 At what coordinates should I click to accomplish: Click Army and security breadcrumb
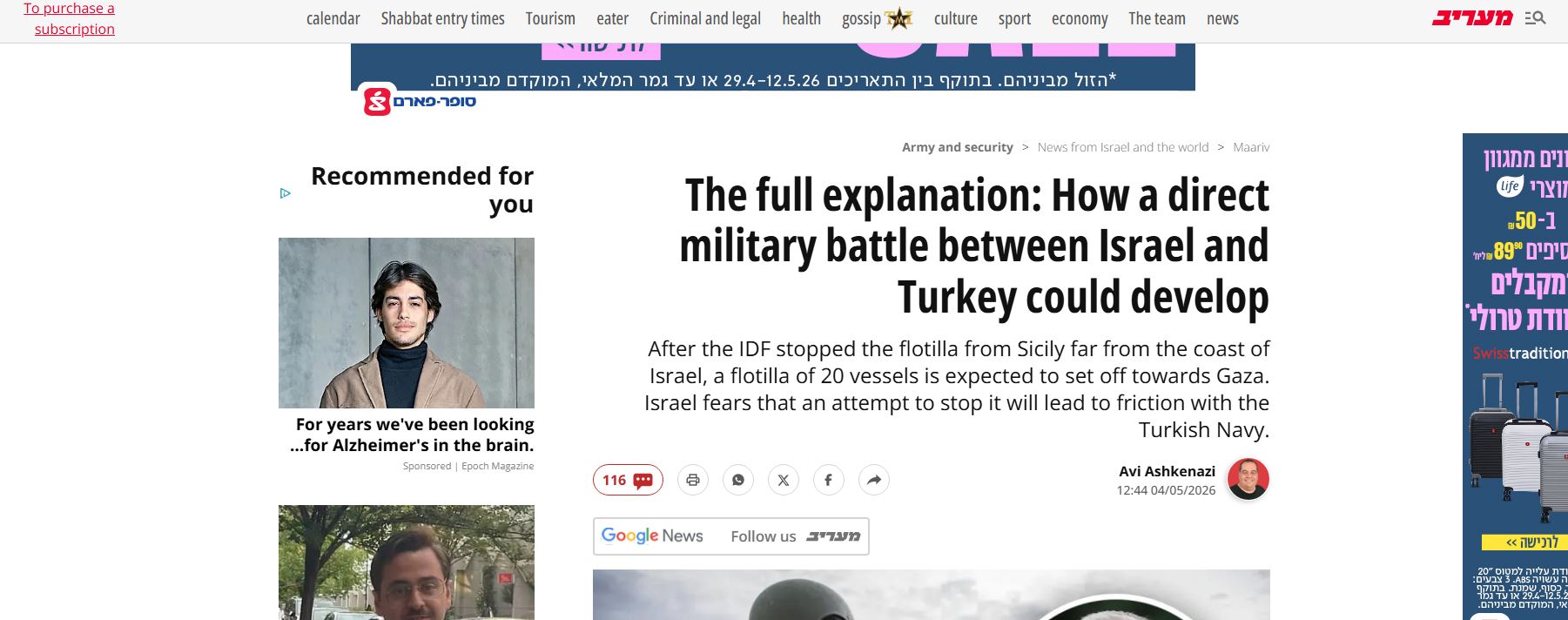tap(958, 147)
